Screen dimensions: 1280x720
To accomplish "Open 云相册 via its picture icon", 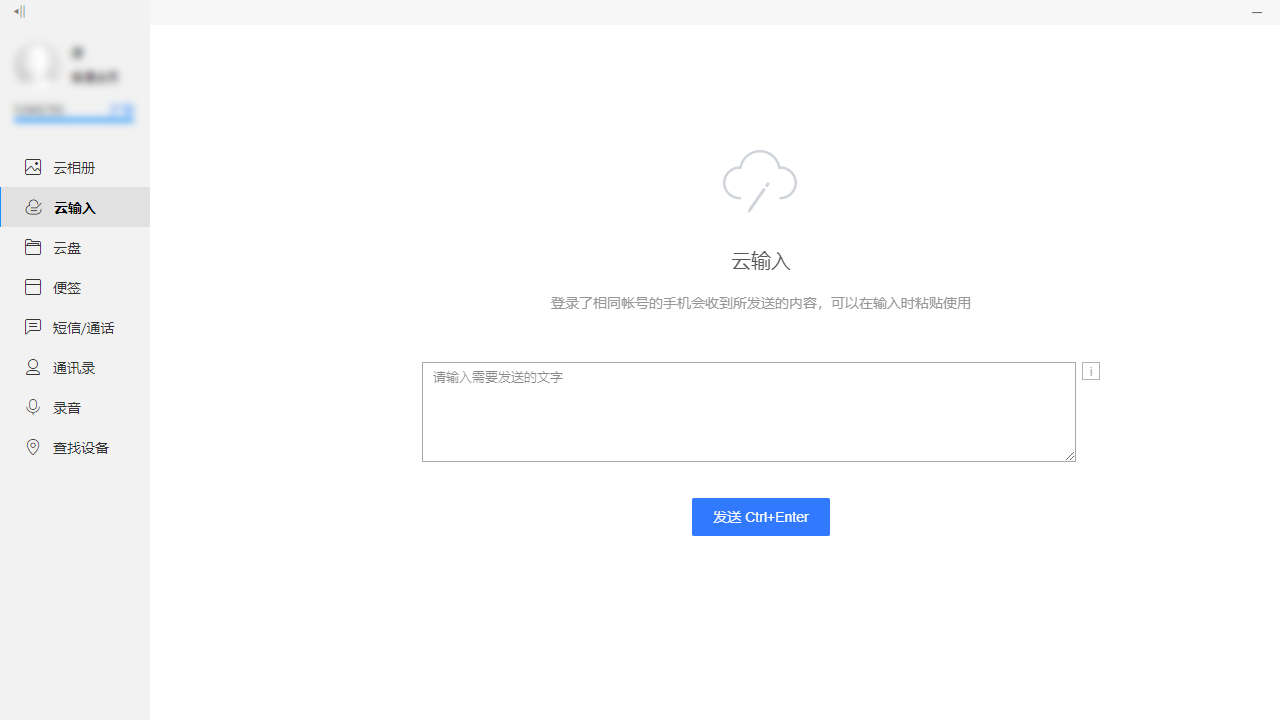I will 33,167.
